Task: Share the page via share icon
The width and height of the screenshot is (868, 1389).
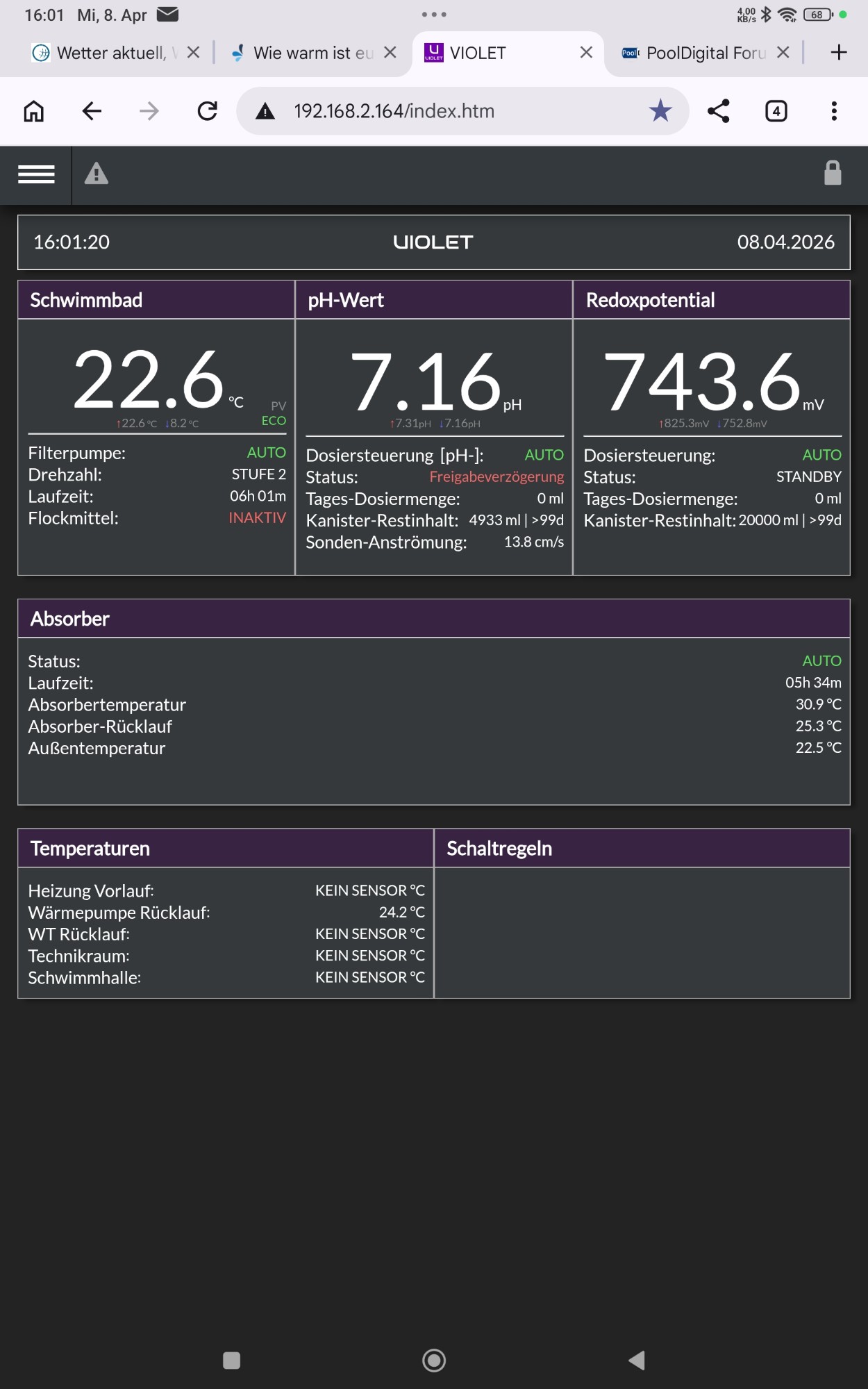Action: 719,110
